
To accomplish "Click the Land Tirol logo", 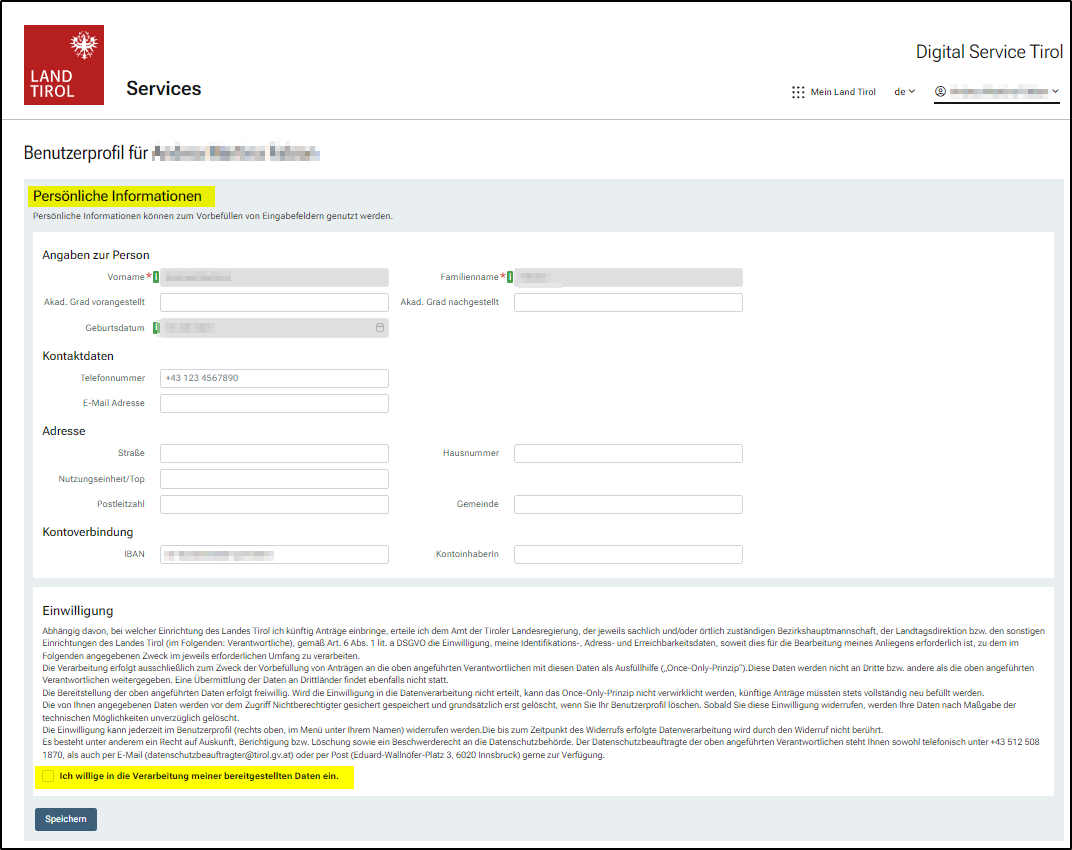I will [x=64, y=65].
